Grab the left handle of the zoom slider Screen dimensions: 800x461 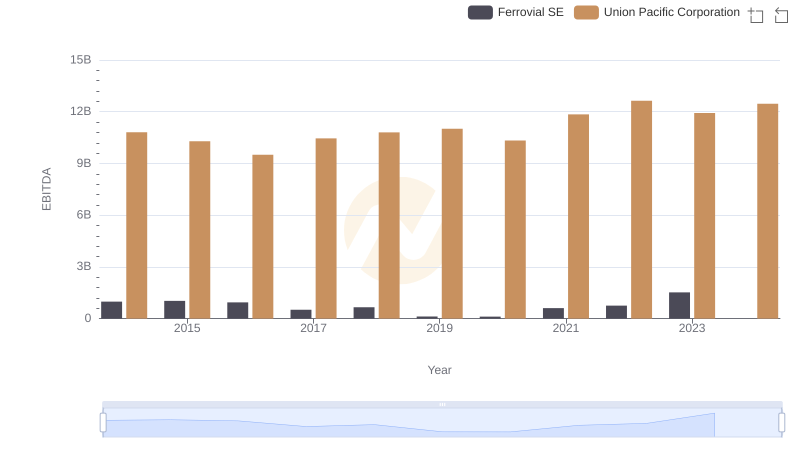point(103,422)
